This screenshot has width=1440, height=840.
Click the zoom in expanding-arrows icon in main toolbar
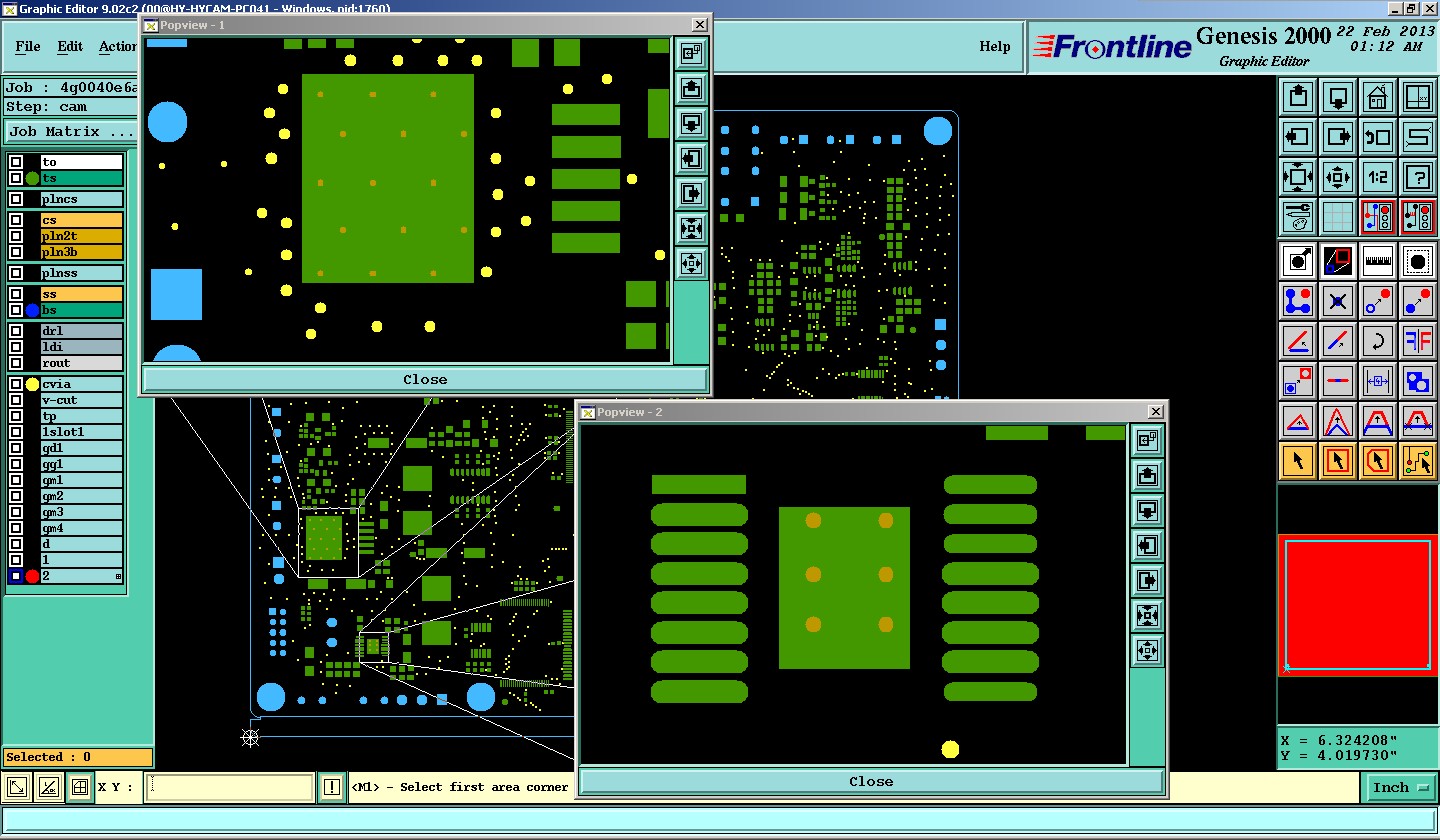(x=1298, y=177)
